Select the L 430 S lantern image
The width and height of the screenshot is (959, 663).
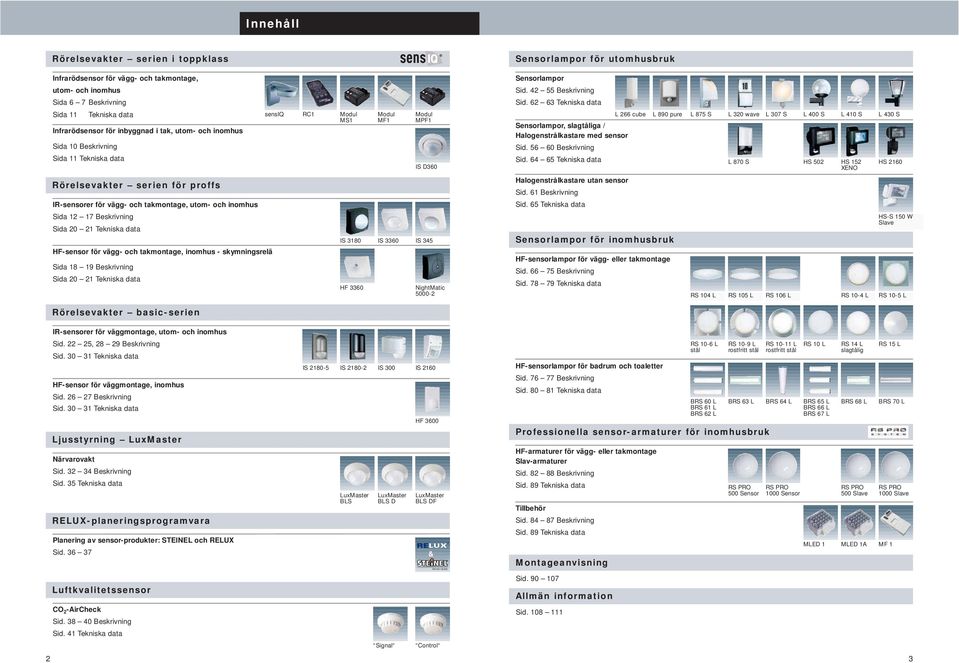tap(895, 93)
